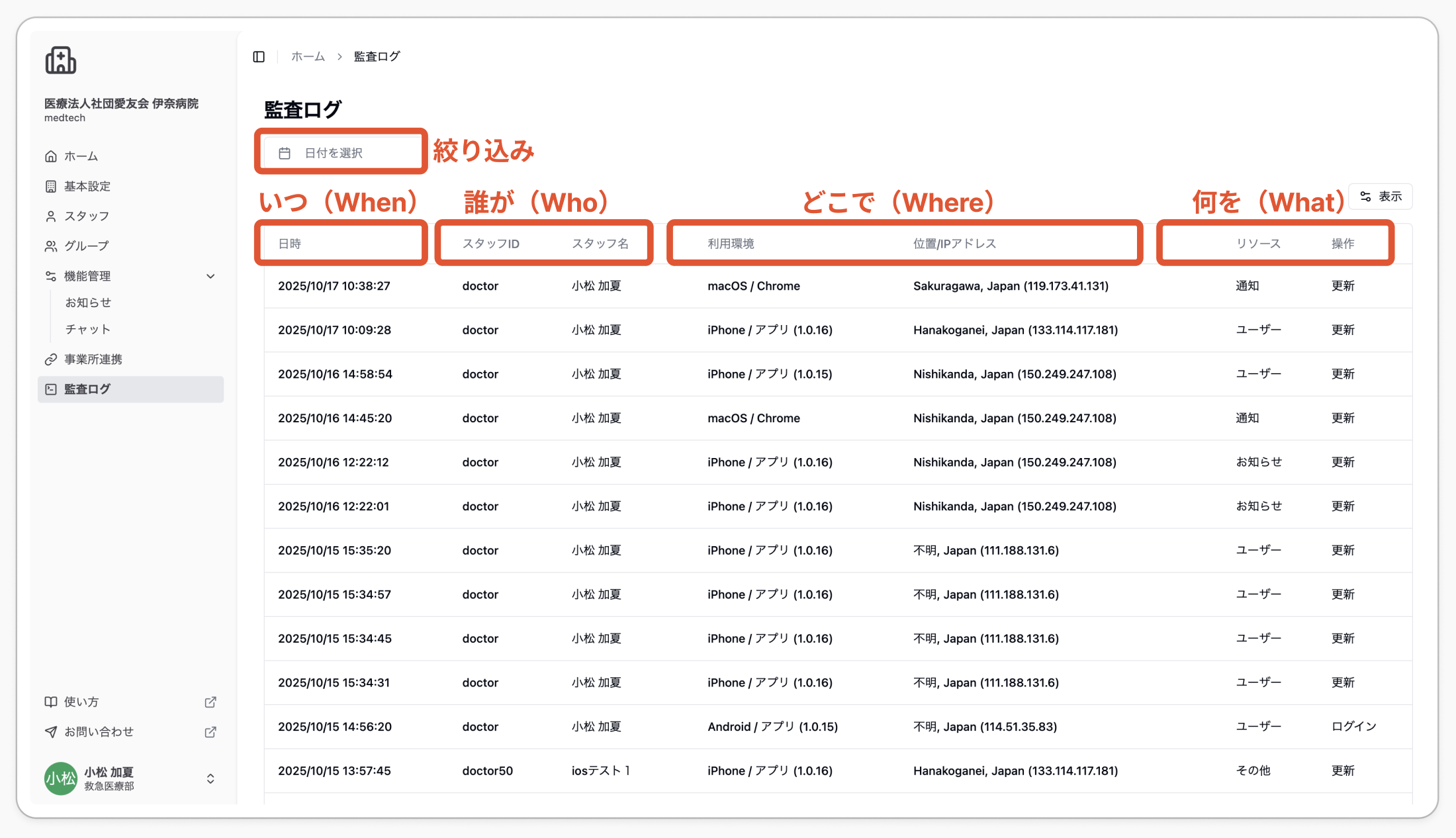
Task: Click Sakuragawa, Japan (119.173.41.131) cell
Action: (x=1011, y=286)
